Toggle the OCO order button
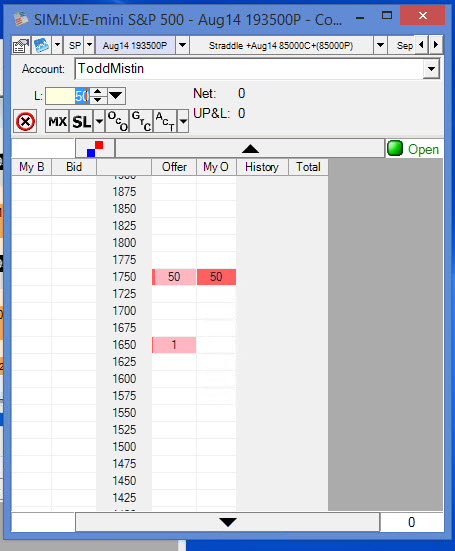The height and width of the screenshot is (551, 455). [117, 122]
